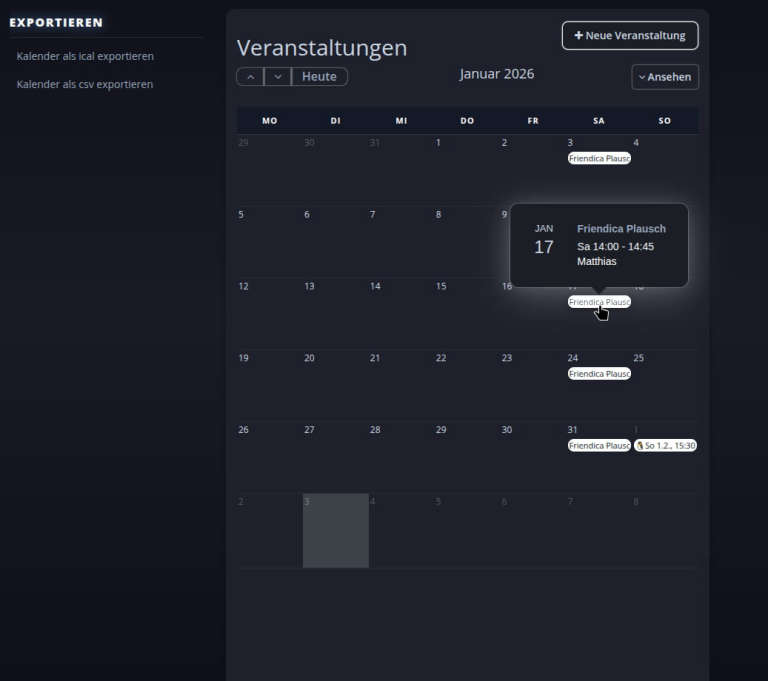Open Friendica Plausch title in the popup
Screen dimensions: 768x681
pos(621,229)
